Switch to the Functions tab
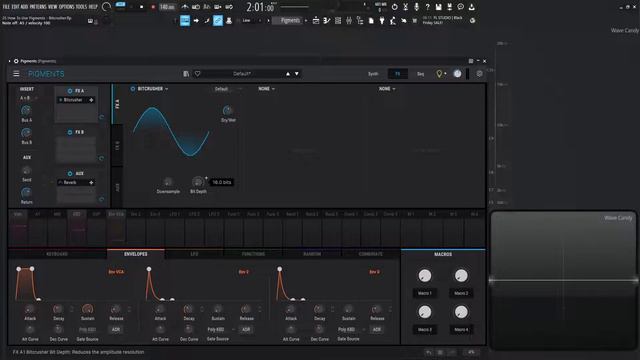 253,254
